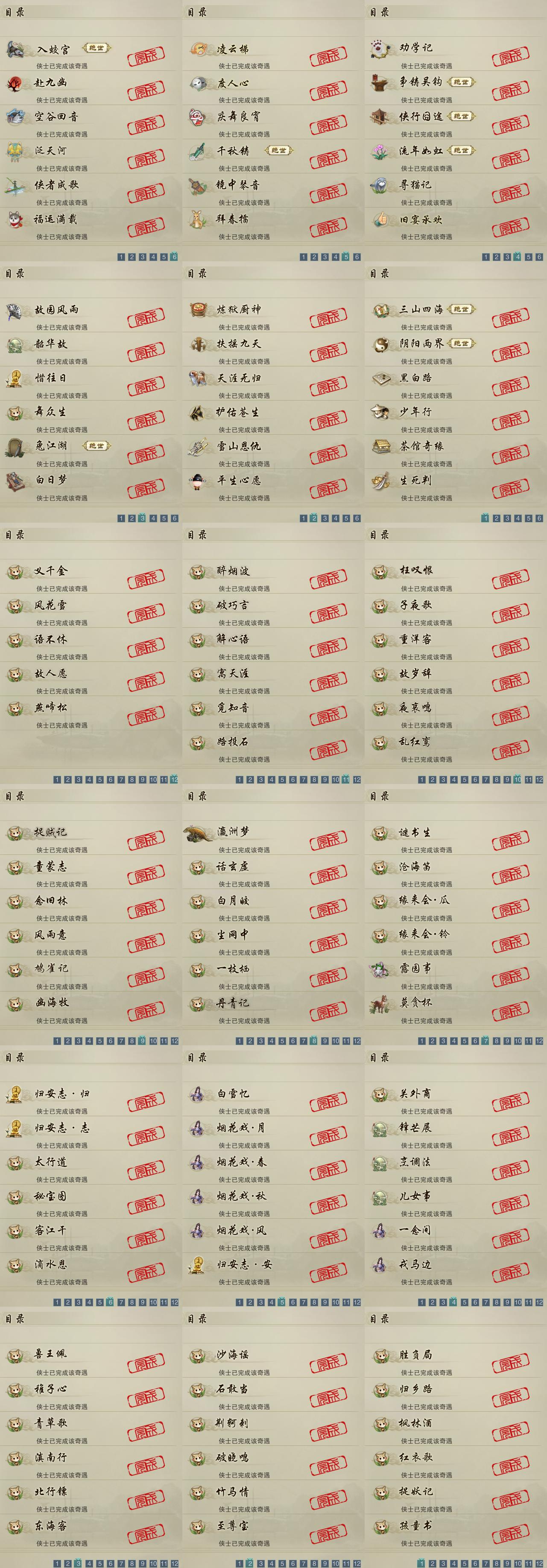The image size is (547, 1568).
Task: Select the teahouse icon next to 茶馆奇缘
Action: point(381,447)
